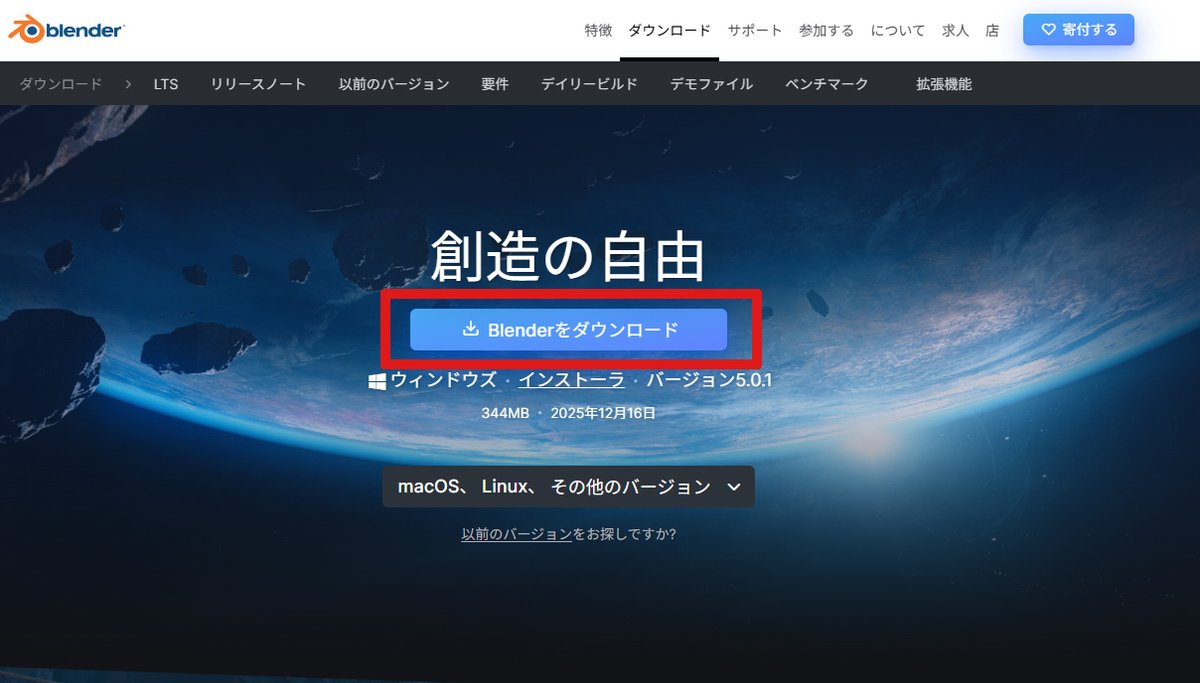1200x683 pixels.
Task: Go to 以前のバージョン in the sub-navigation bar
Action: click(394, 84)
